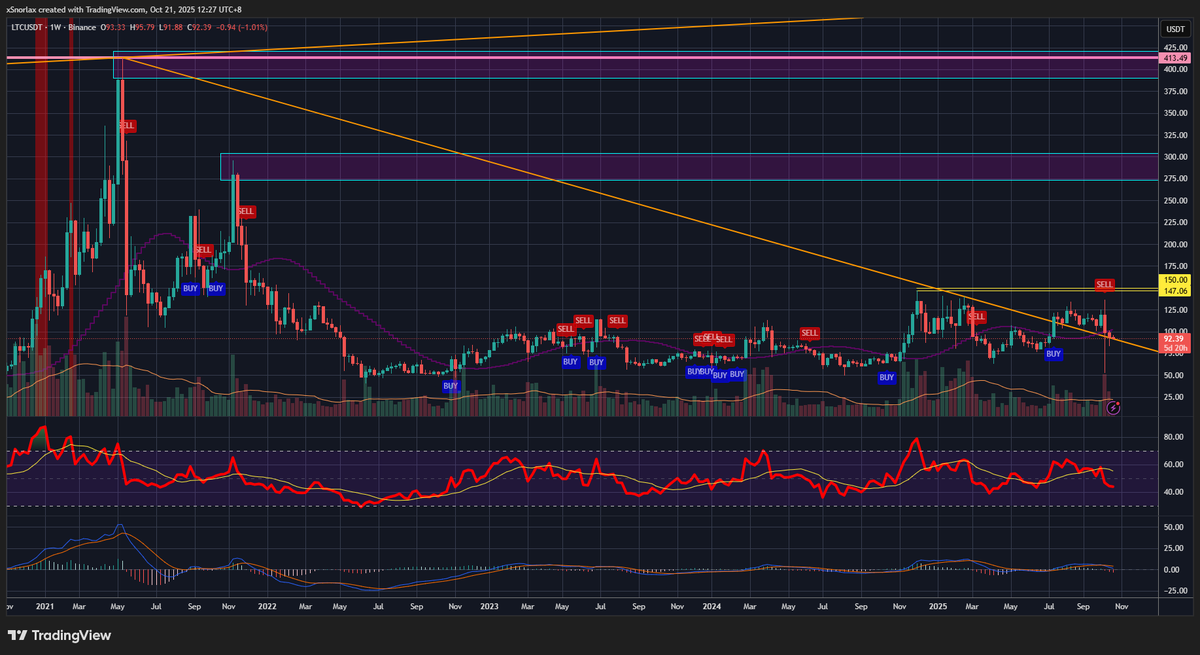Viewport: 1200px width, 655px height.
Task: Click the BUY marker near July 2025
Action: [1053, 353]
